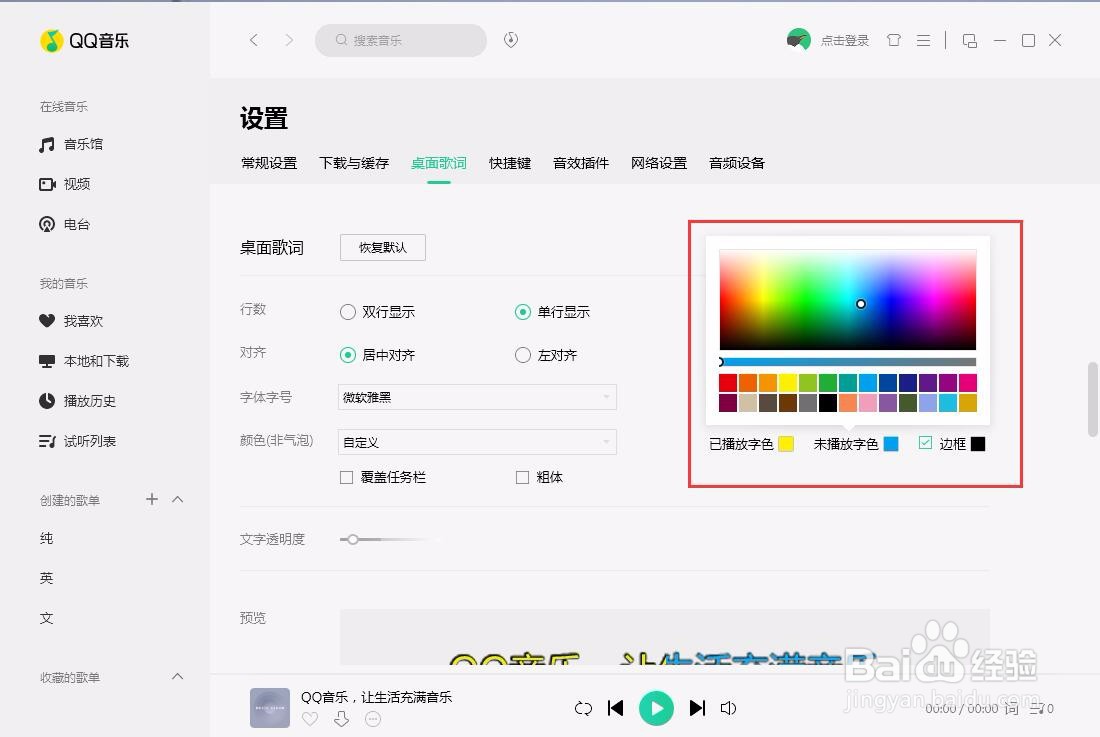The height and width of the screenshot is (737, 1100).
Task: Click the yellow 已播放字色 color swatch
Action: tap(785, 443)
